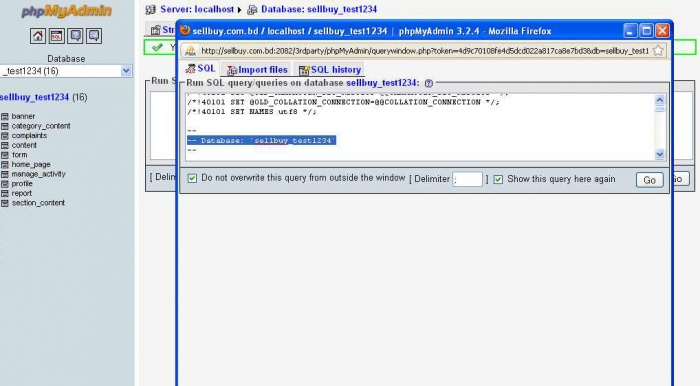Click scroll-down arrow of SQL textarea
The image size is (700, 386).
(x=659, y=154)
